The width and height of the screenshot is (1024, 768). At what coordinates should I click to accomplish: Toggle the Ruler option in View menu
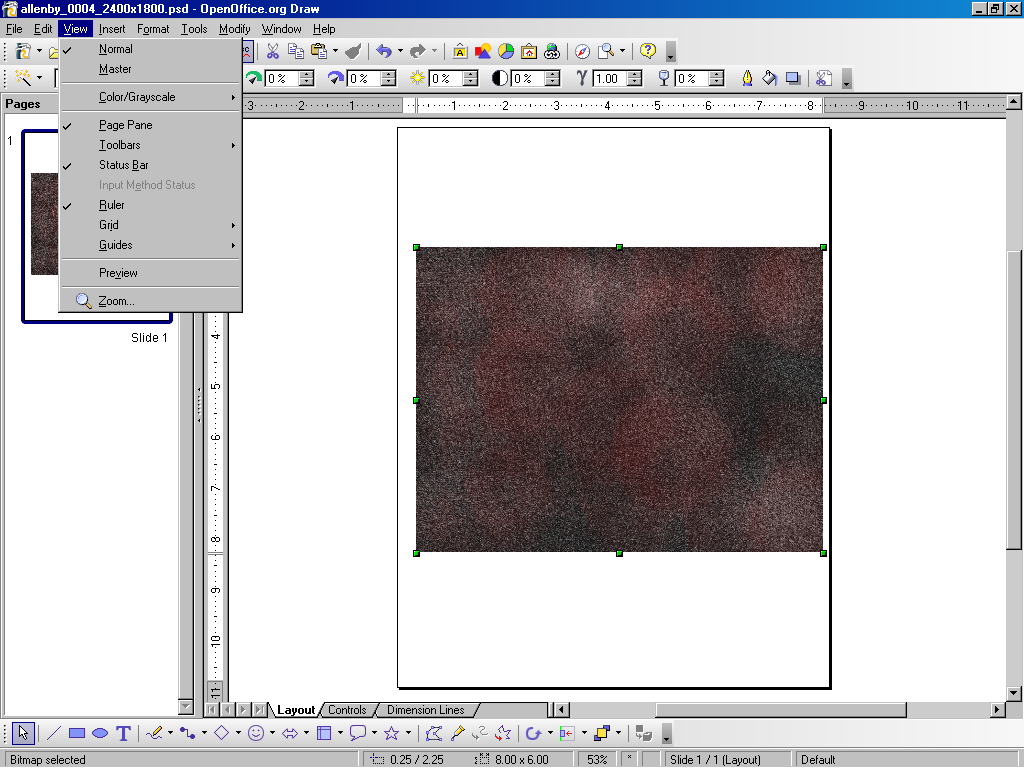pos(112,205)
